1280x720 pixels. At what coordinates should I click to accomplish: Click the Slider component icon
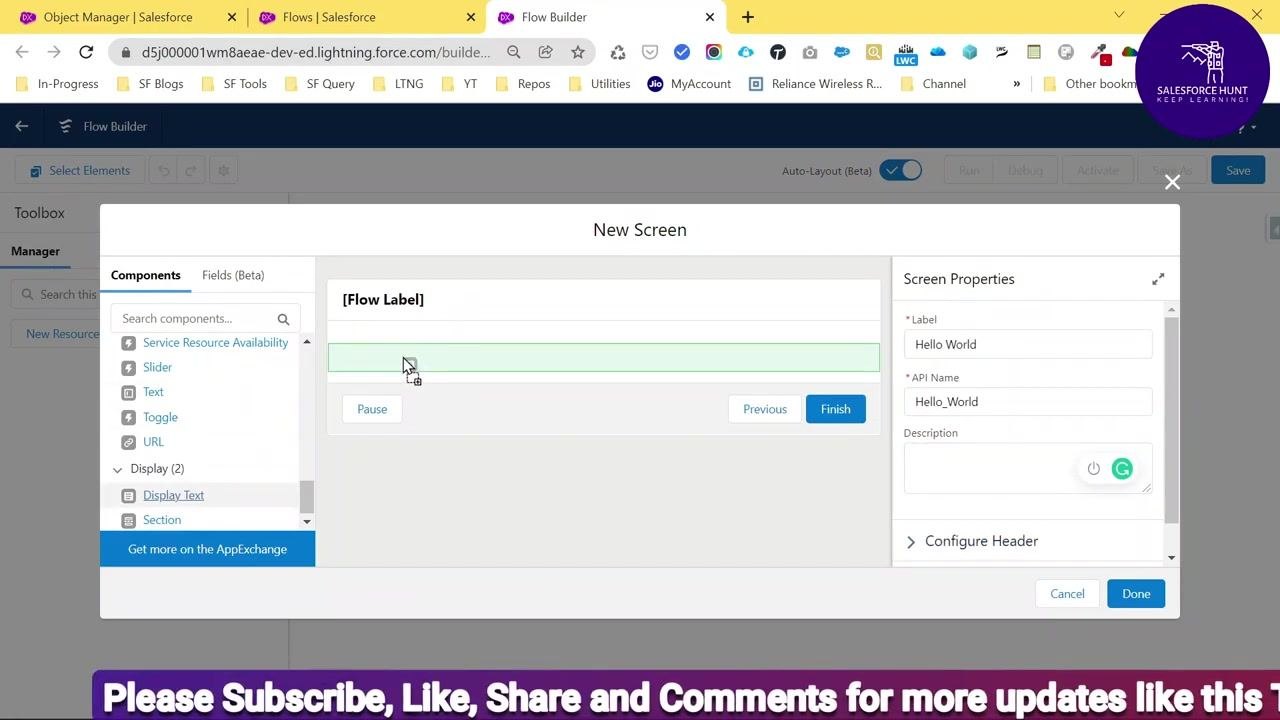[128, 367]
